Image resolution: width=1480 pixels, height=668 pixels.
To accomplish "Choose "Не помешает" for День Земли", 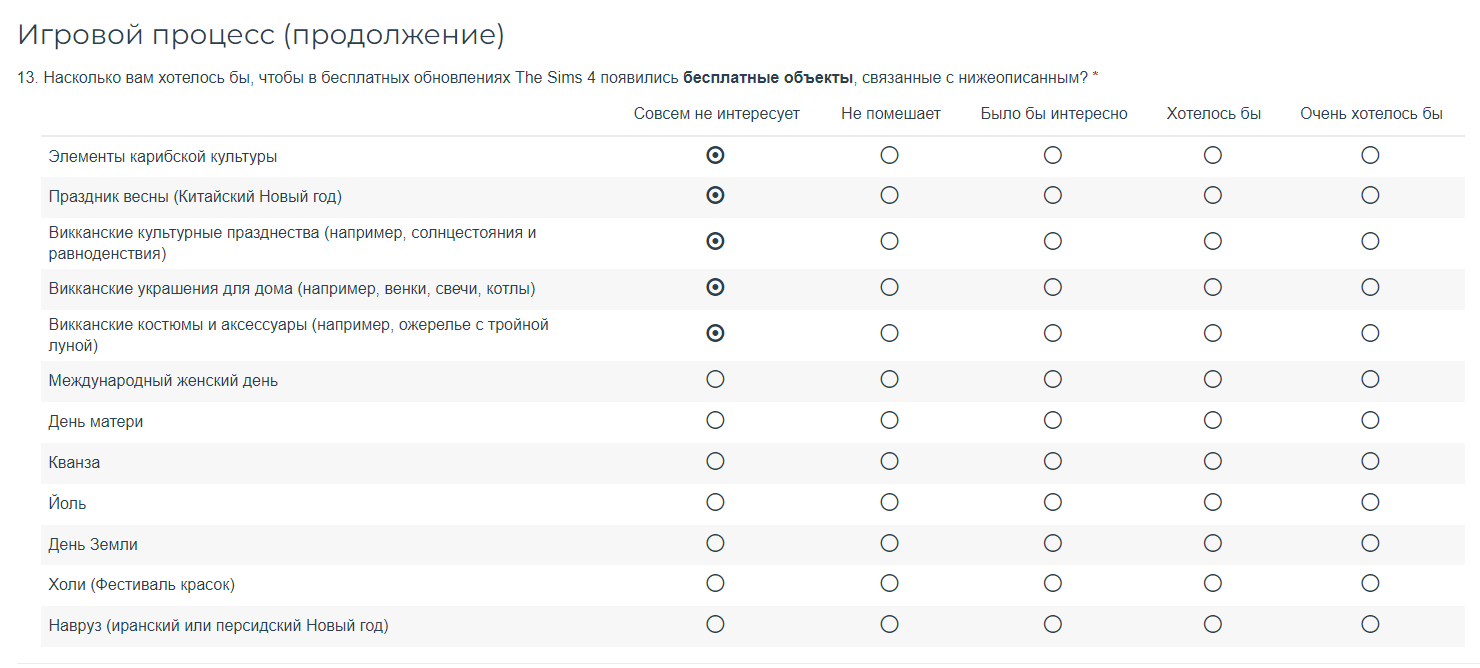I will 889,543.
